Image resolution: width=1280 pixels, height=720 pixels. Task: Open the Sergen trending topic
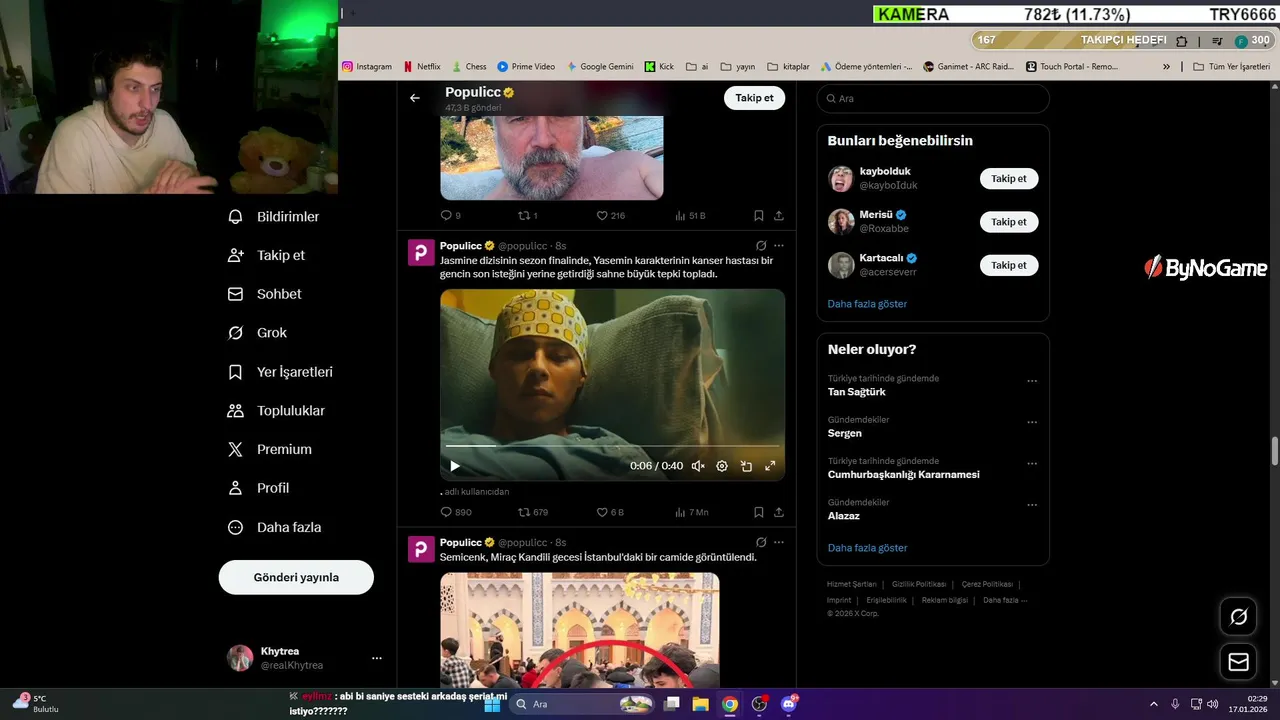point(844,433)
